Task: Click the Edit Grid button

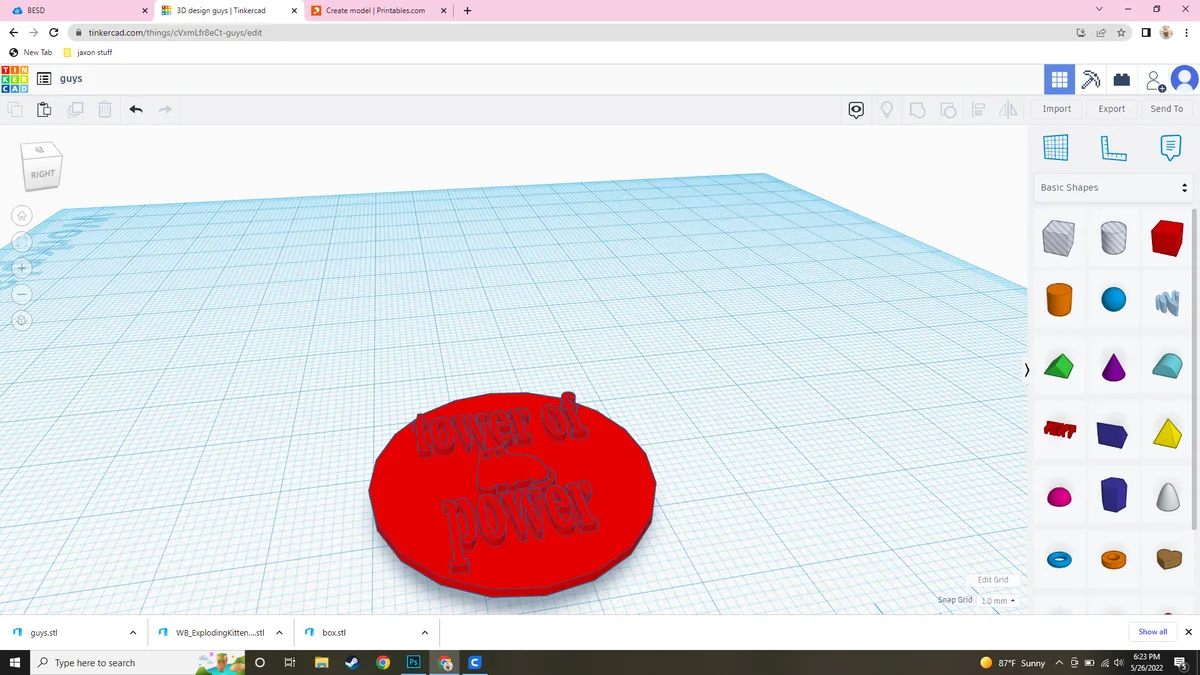Action: coord(993,580)
